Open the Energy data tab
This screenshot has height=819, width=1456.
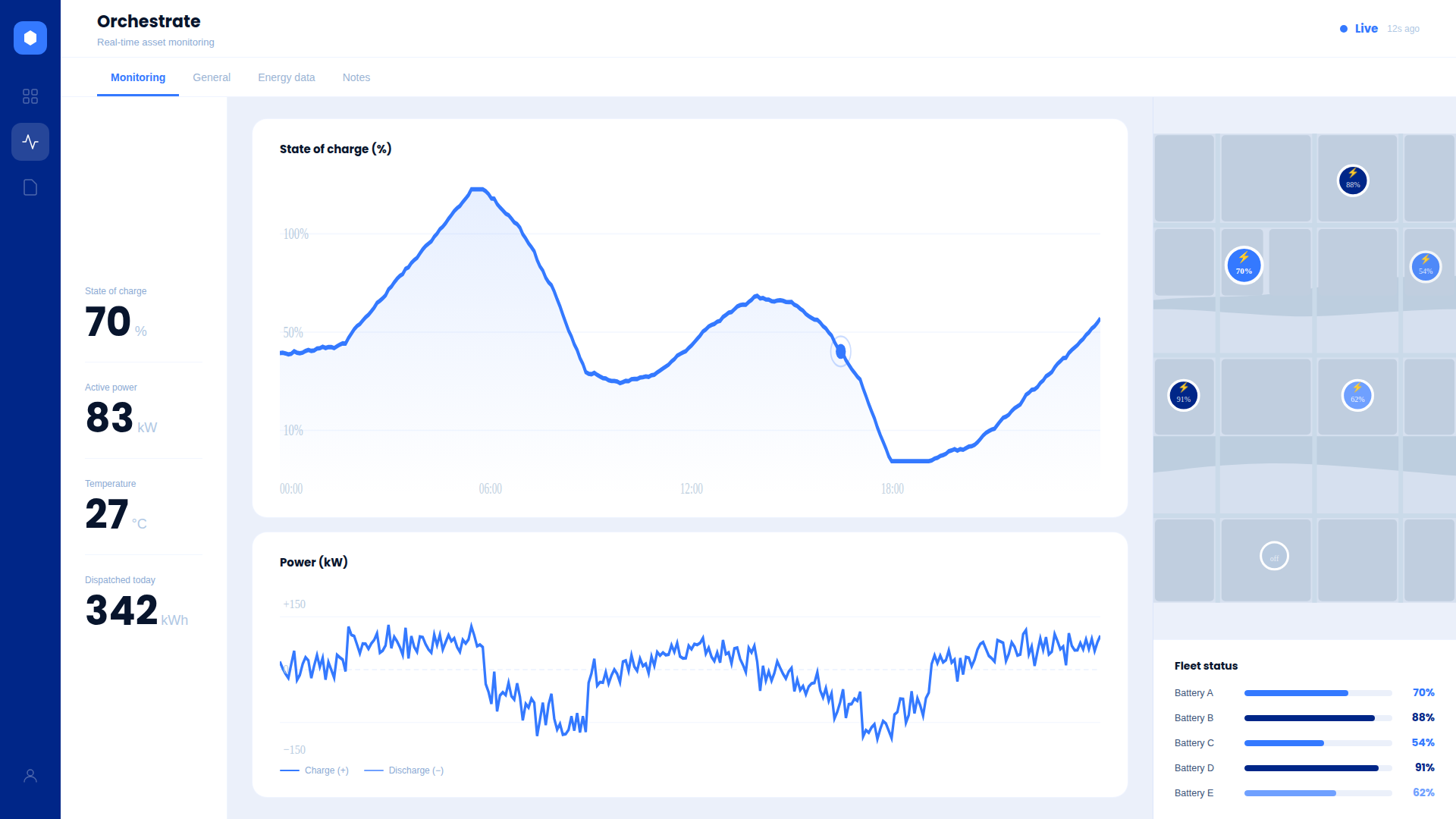pos(286,77)
